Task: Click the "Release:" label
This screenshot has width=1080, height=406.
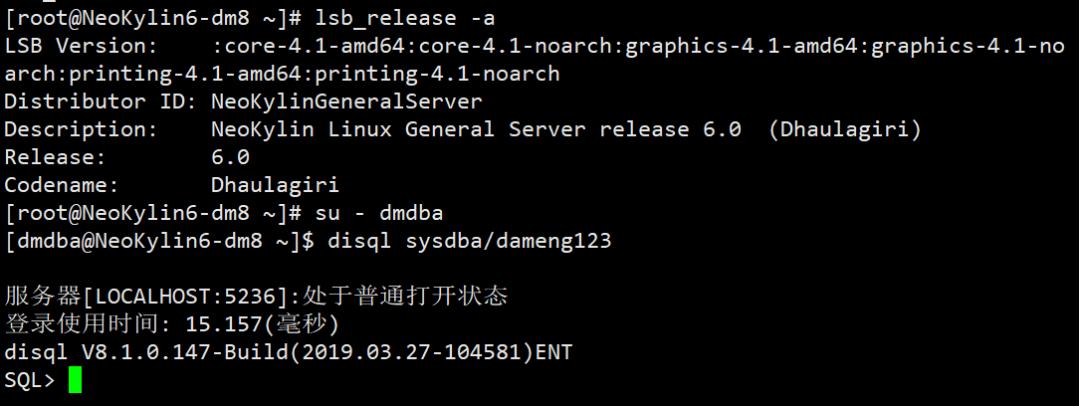Action: [55, 158]
